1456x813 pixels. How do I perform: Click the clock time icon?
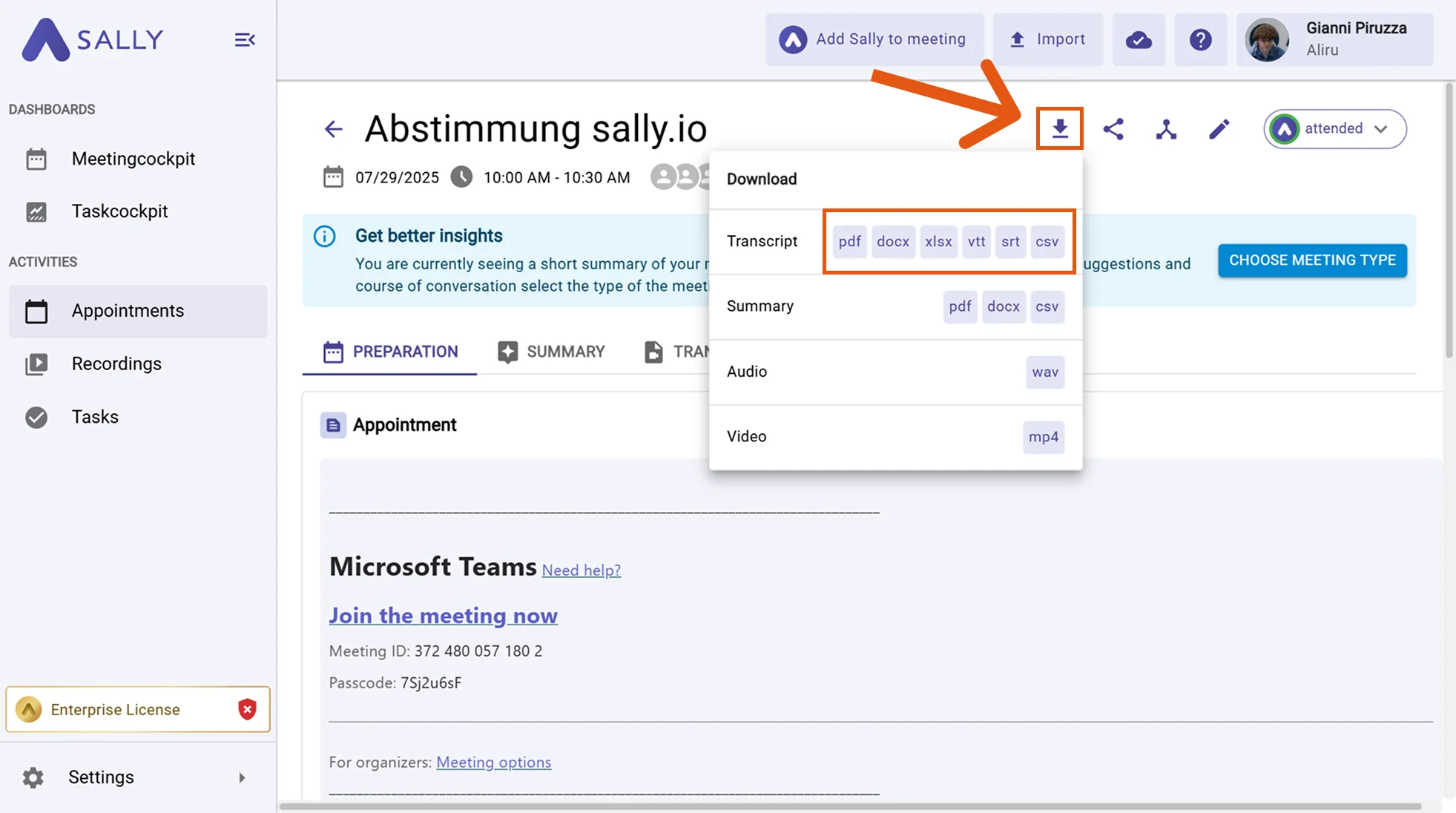[x=461, y=177]
